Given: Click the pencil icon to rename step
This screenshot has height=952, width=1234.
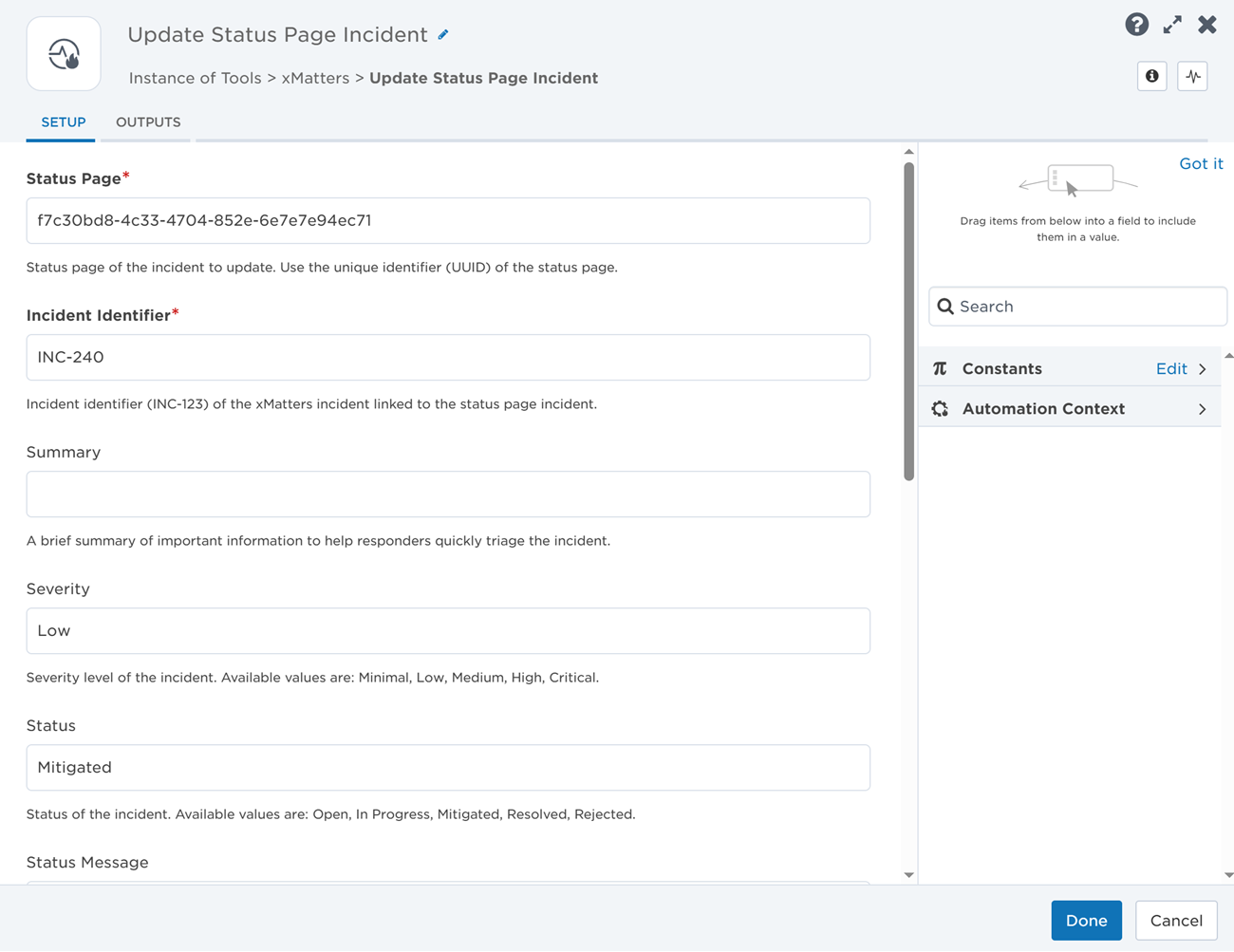Looking at the screenshot, I should (443, 35).
